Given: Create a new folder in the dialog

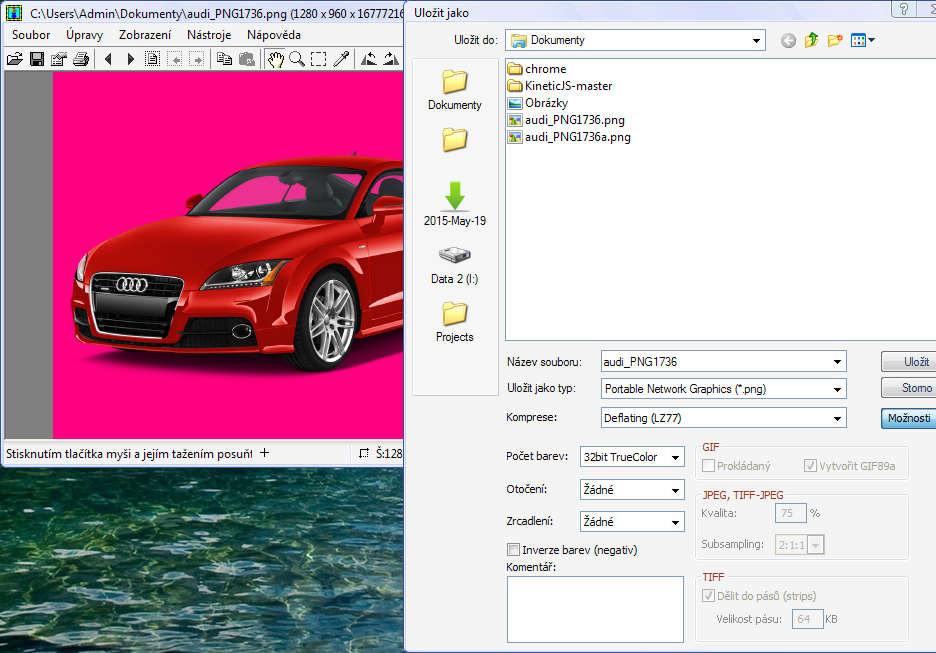Looking at the screenshot, I should 835,41.
